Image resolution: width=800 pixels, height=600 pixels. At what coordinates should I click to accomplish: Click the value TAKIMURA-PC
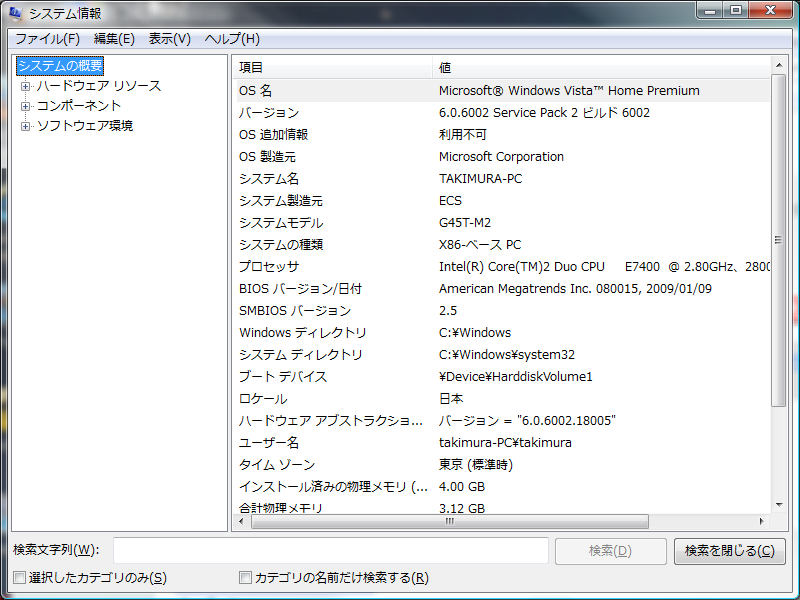(481, 179)
